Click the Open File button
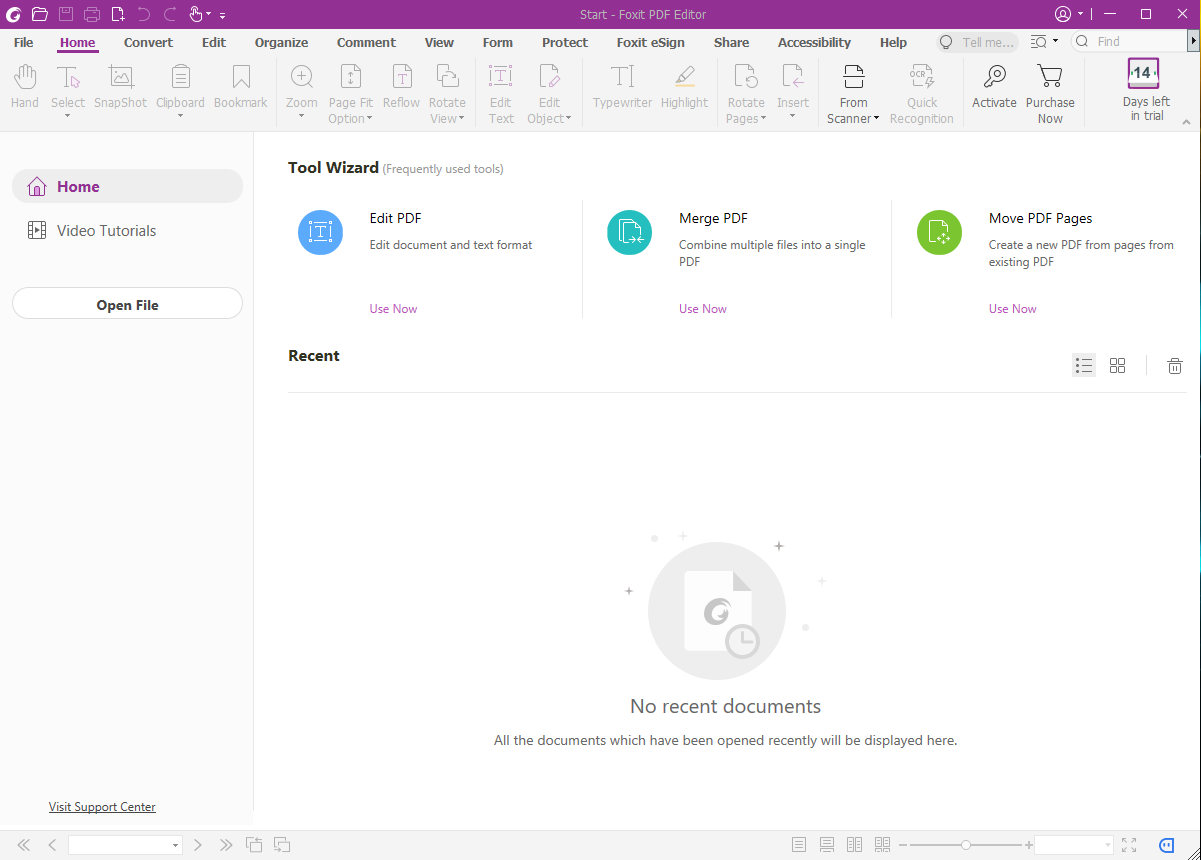The width and height of the screenshot is (1201, 860). 127,304
